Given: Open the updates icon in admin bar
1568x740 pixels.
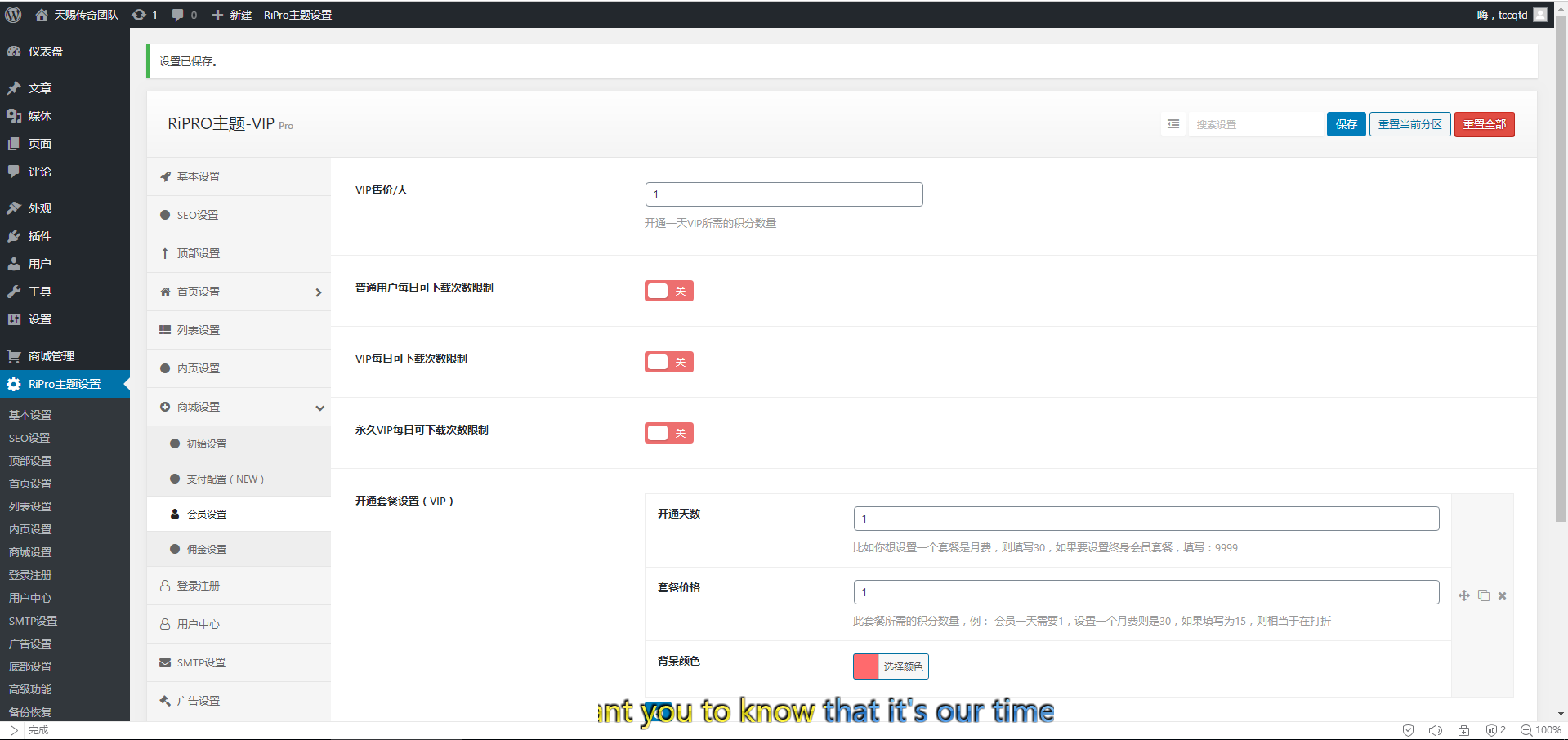Looking at the screenshot, I should [140, 15].
